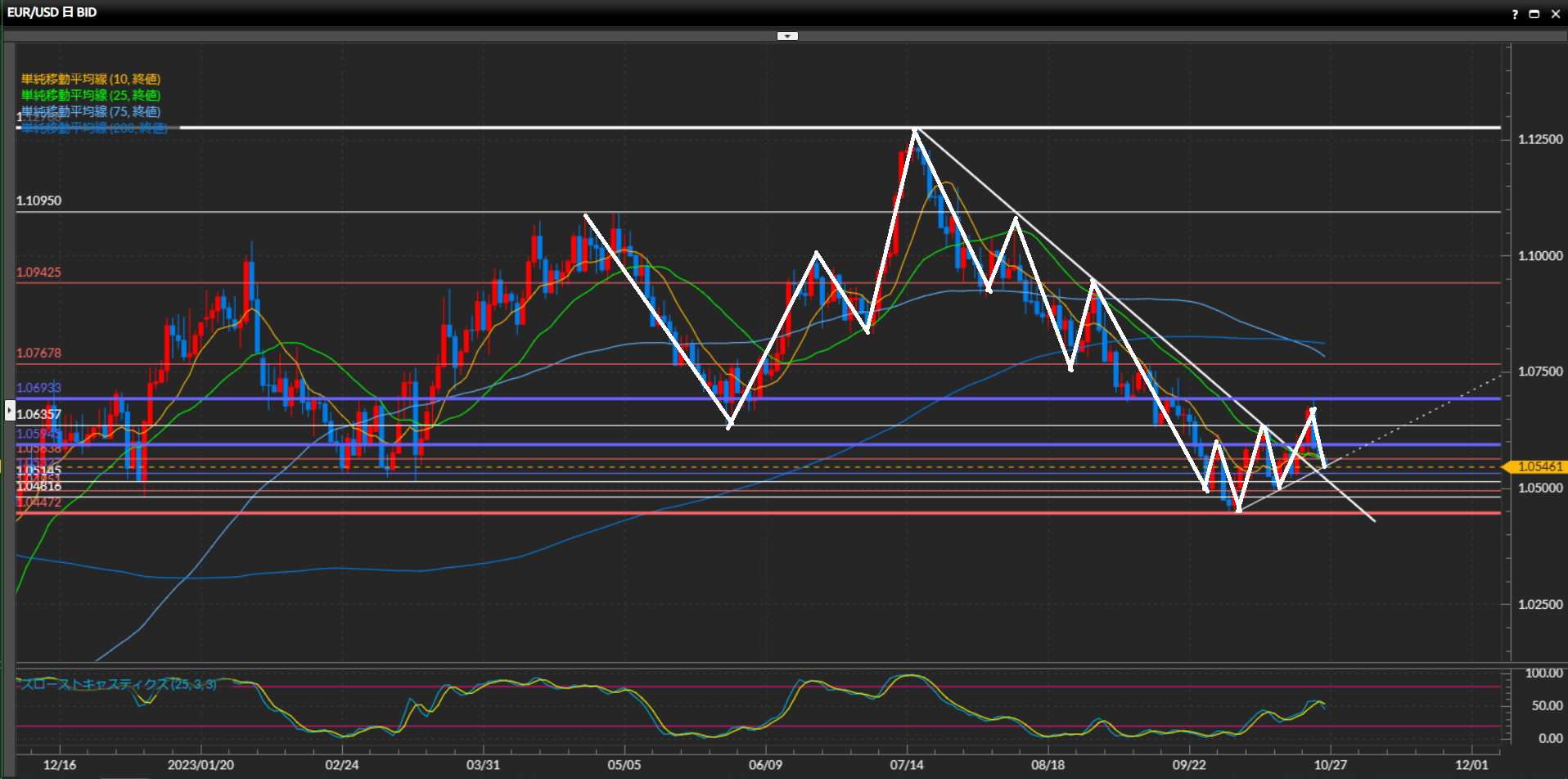This screenshot has width=1568, height=779.
Task: Select the purple 1.06933 level label
Action: (x=38, y=388)
